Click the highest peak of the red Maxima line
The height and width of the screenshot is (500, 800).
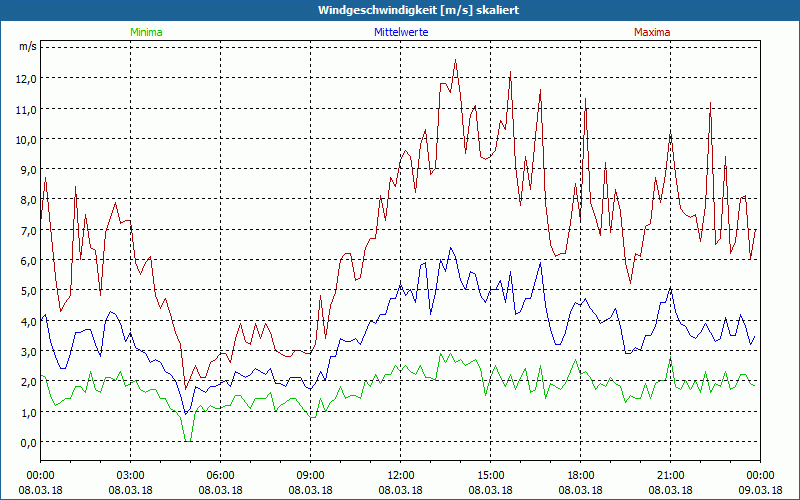(x=455, y=60)
